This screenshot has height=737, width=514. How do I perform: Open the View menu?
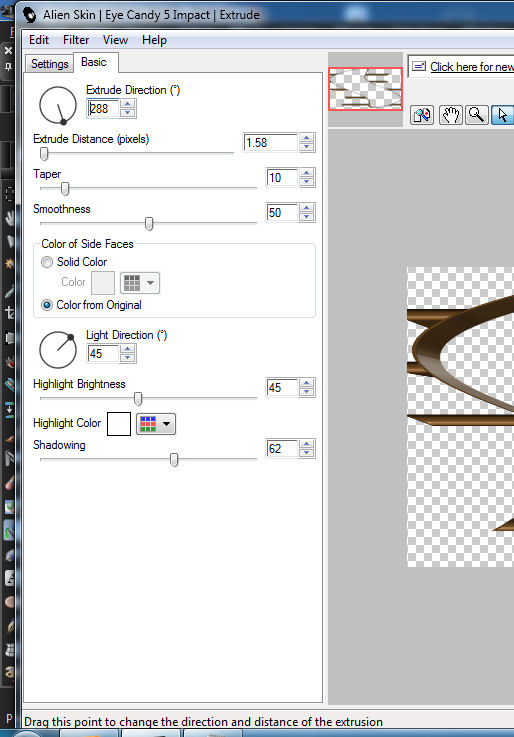tap(115, 40)
